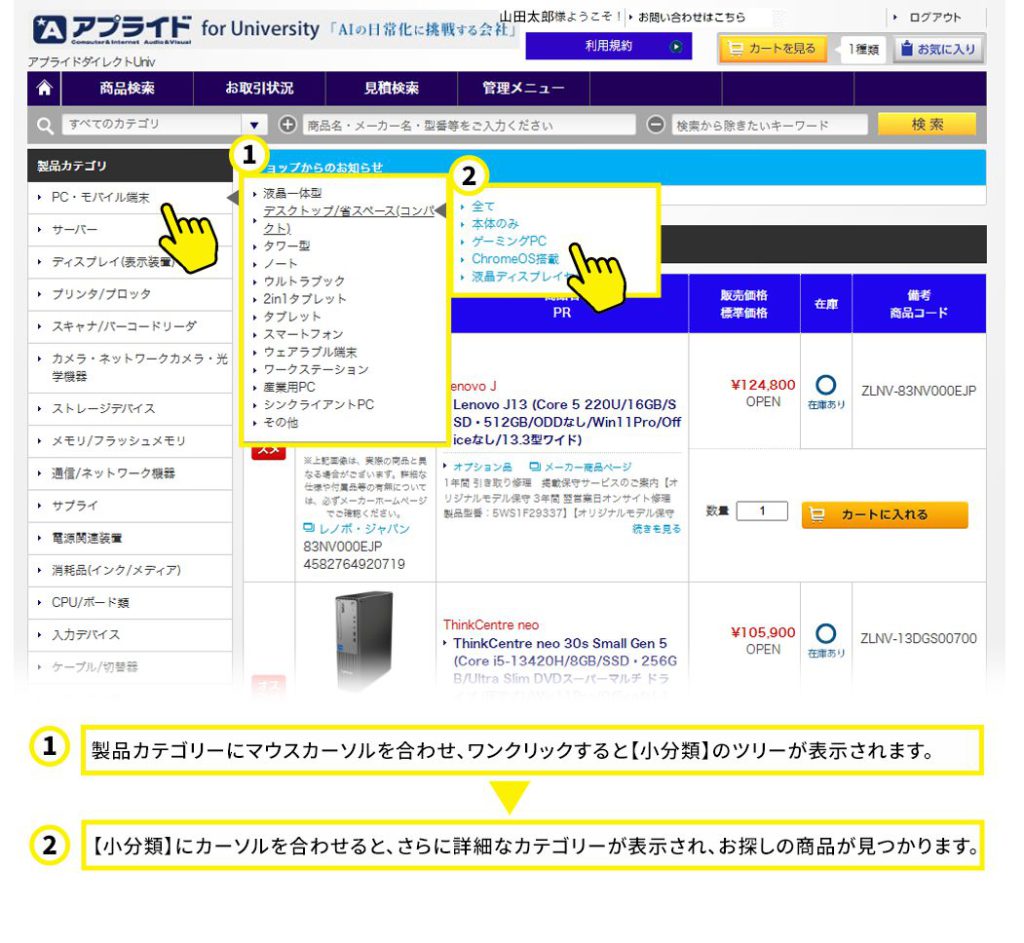This screenshot has width=1024, height=943.
Task: Click the green arrow beside 利用規約
Action: tap(676, 46)
